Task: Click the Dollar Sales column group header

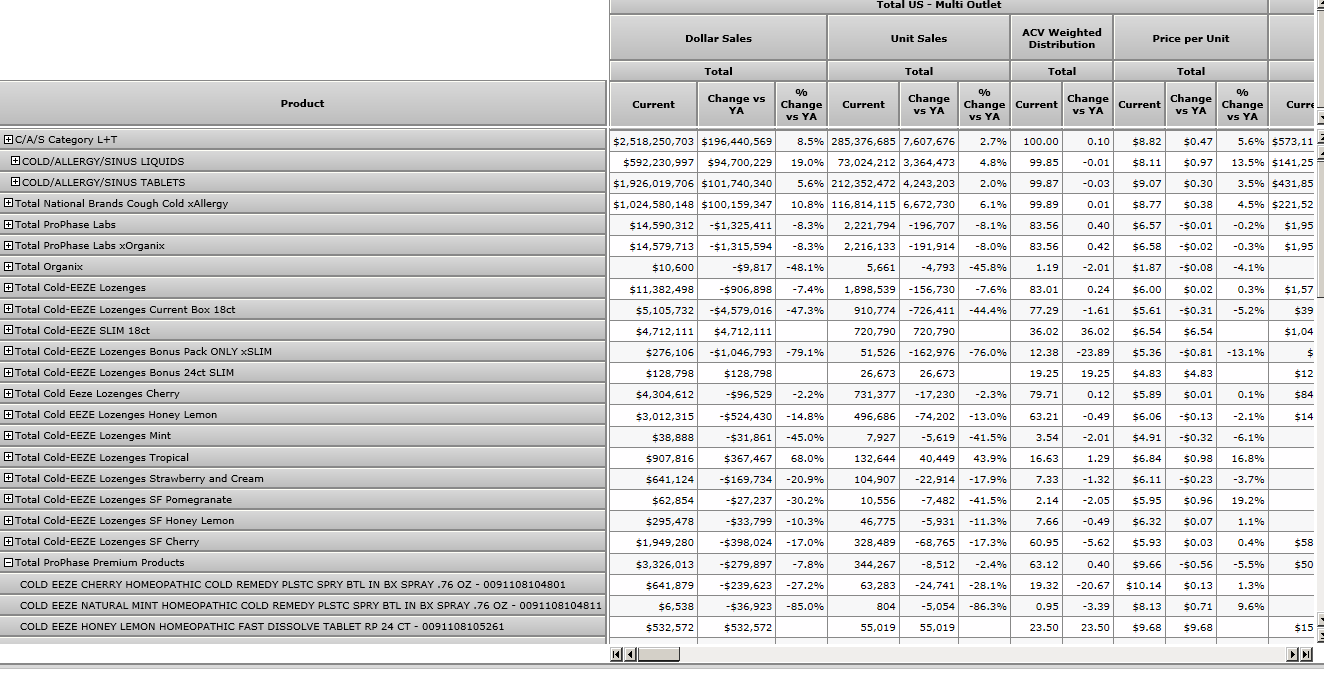Action: pos(718,39)
